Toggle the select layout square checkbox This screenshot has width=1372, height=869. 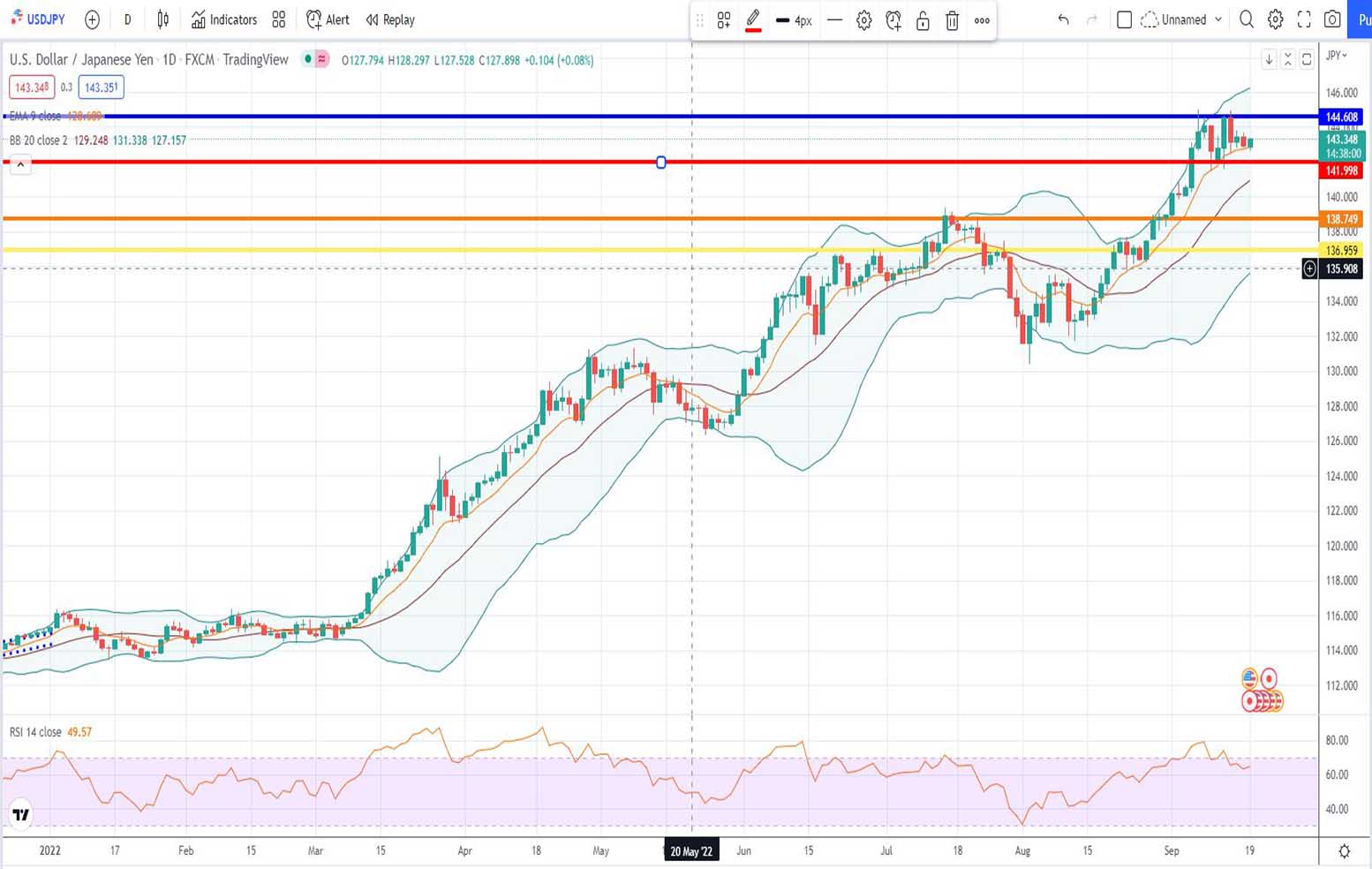coord(1124,19)
